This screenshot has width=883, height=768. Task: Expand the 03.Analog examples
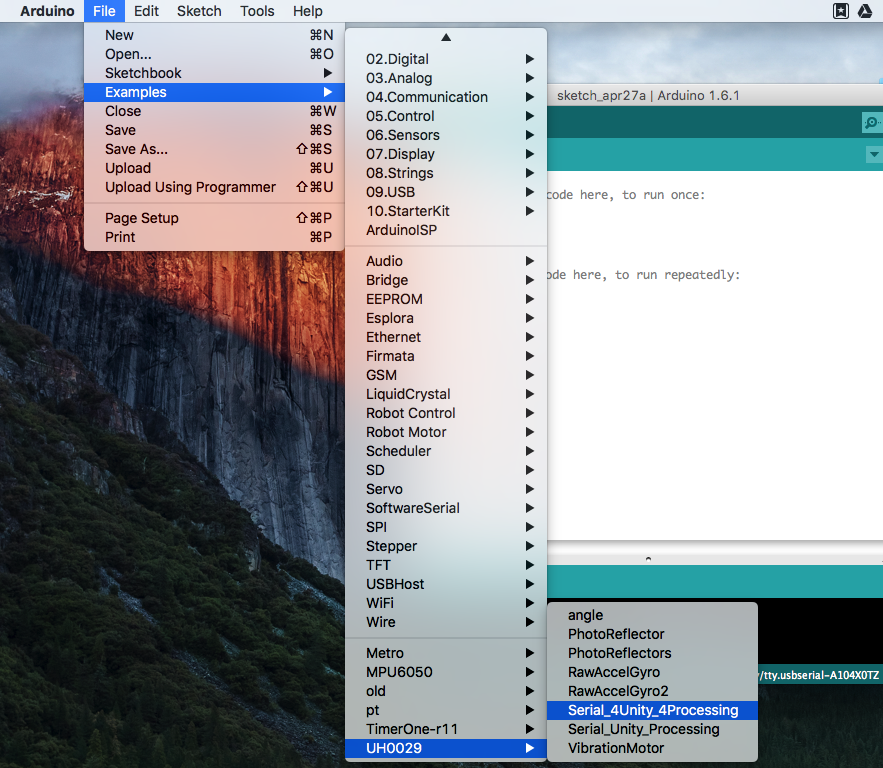pos(446,78)
